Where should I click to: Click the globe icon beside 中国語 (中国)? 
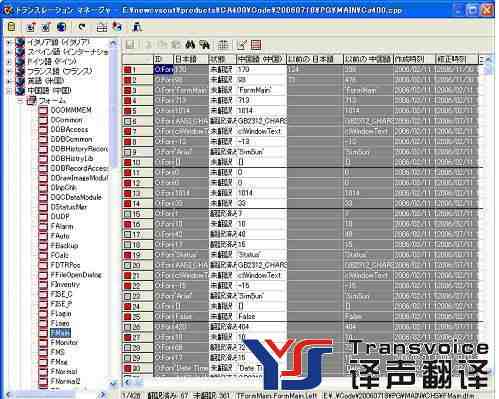(x=20, y=90)
